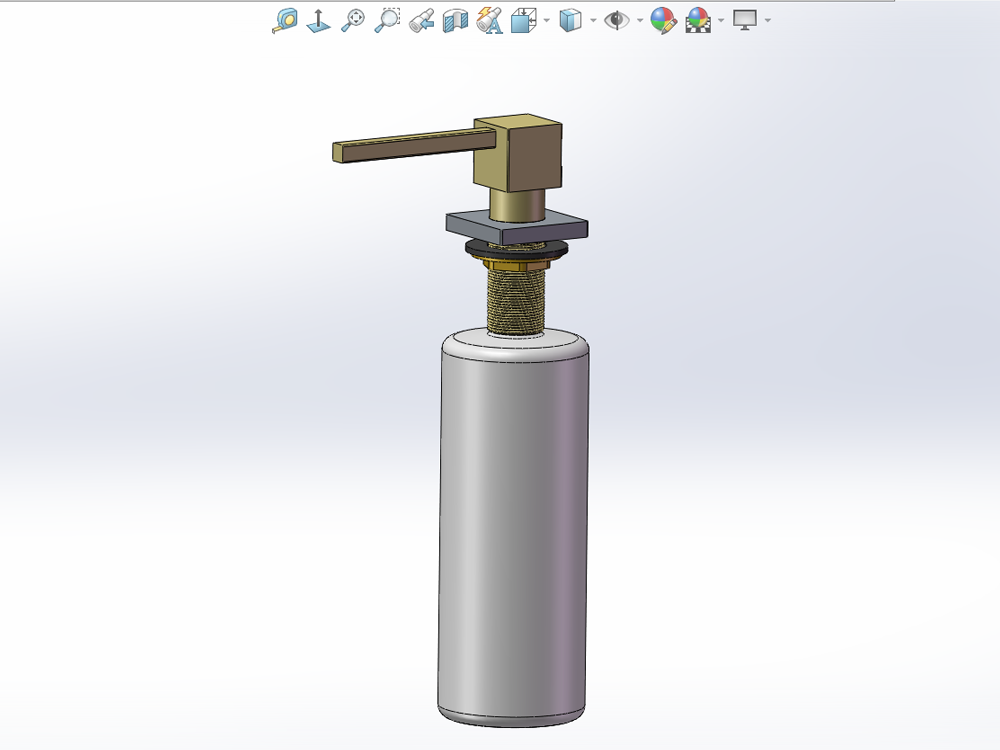Select the silver bottle body in the model
The image size is (1000, 750).
click(x=513, y=529)
